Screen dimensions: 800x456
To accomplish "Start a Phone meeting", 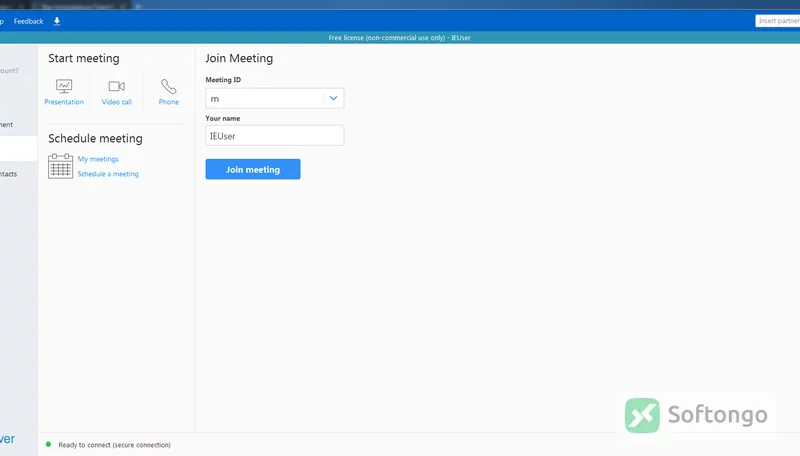I will point(168,92).
